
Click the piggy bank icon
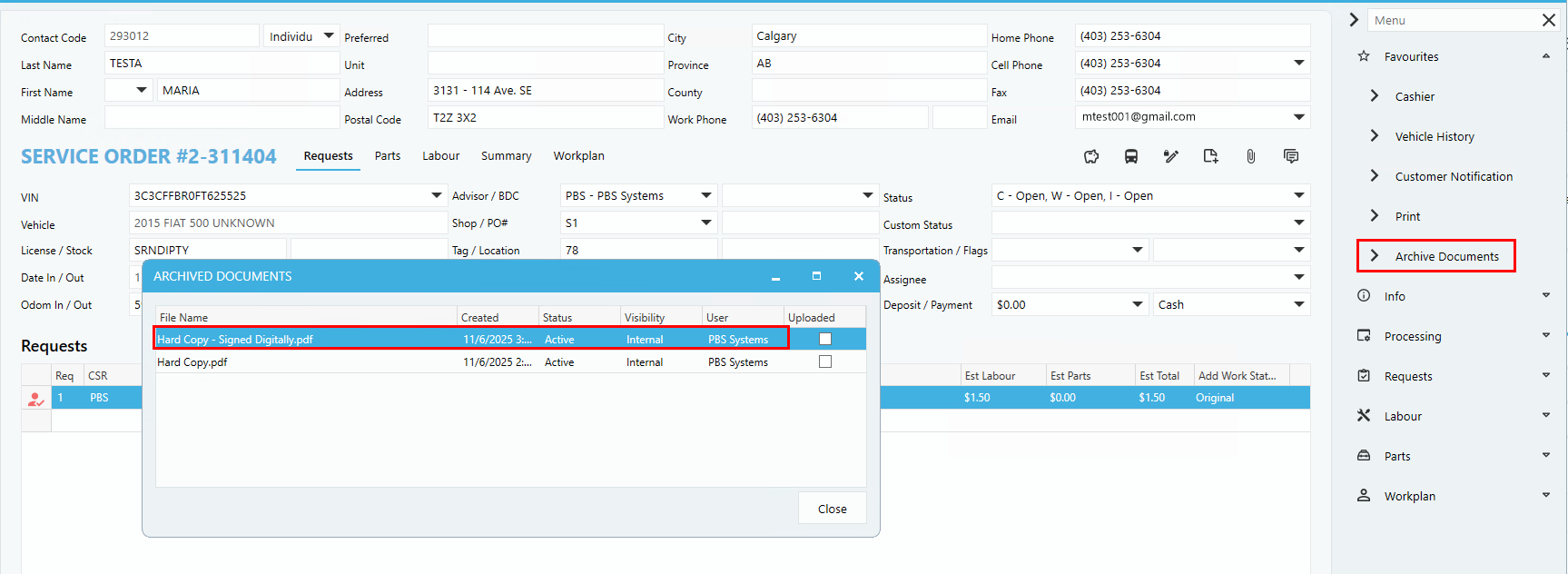(1091, 156)
